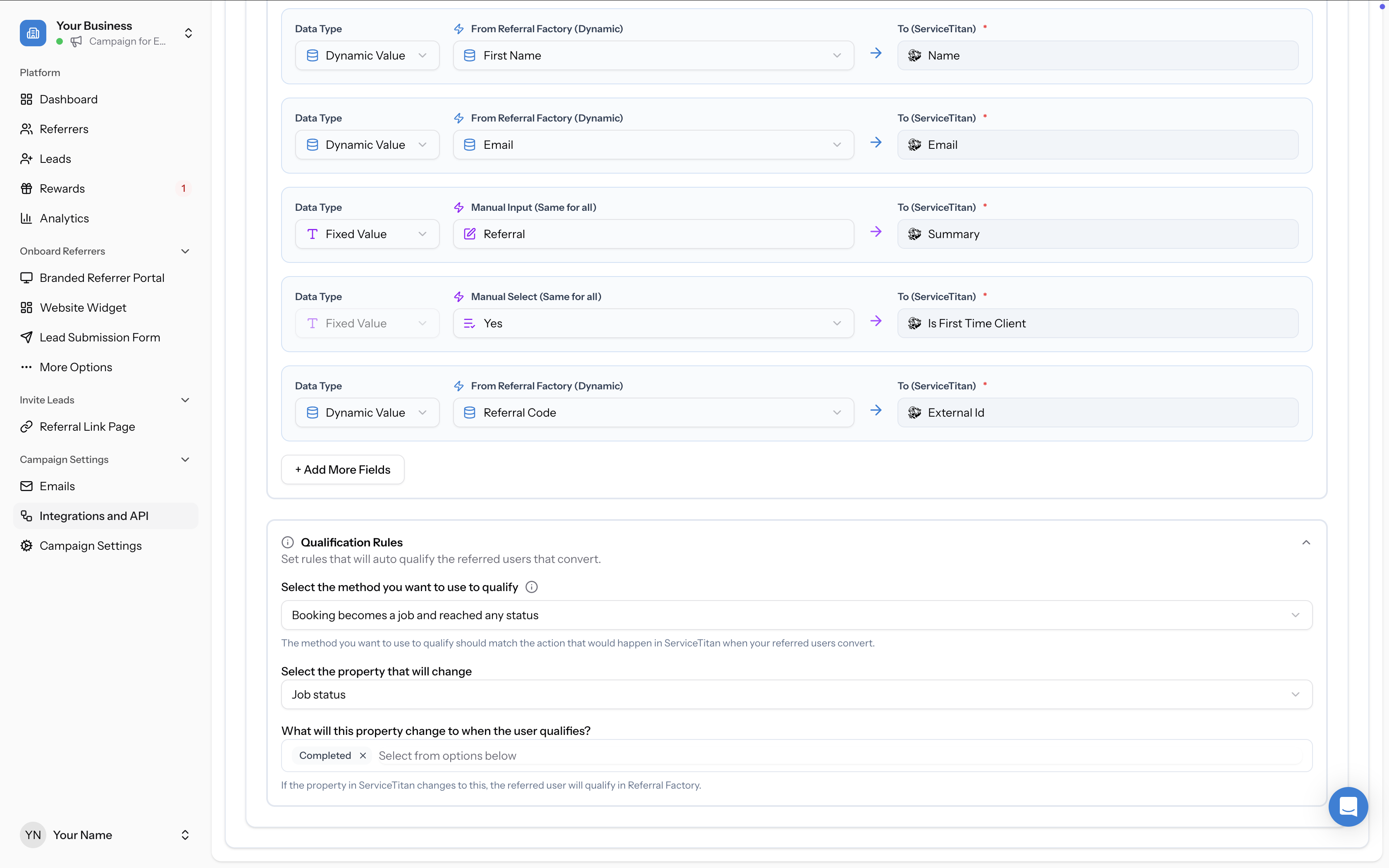Collapse the Qualification Rules section
The height and width of the screenshot is (868, 1389).
pos(1306,542)
